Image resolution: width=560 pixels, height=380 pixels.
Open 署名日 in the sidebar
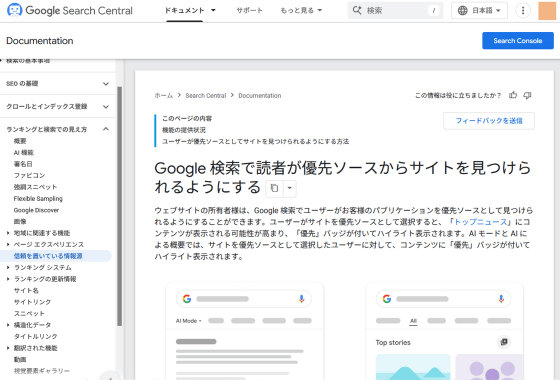[23, 164]
